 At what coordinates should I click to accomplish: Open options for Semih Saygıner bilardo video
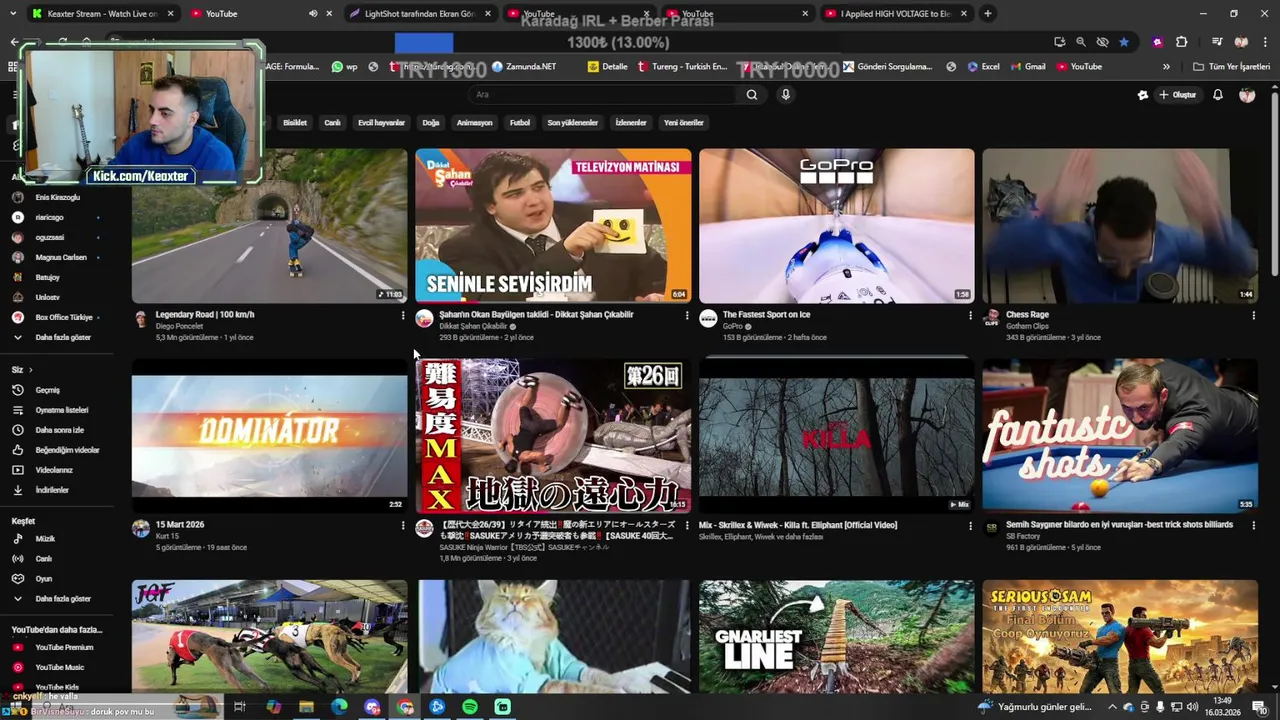pyautogui.click(x=1253, y=525)
